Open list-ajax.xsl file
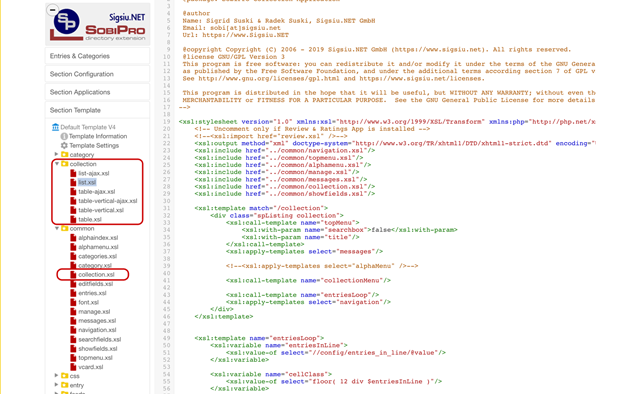636x394 pixels. 94,173
